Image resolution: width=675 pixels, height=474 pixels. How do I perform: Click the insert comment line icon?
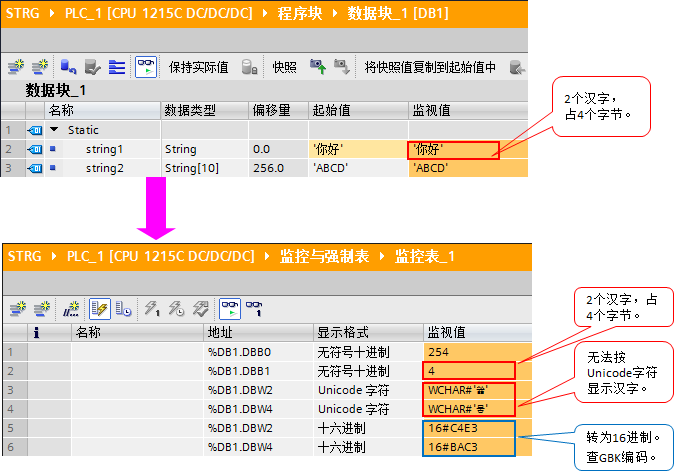pos(71,309)
